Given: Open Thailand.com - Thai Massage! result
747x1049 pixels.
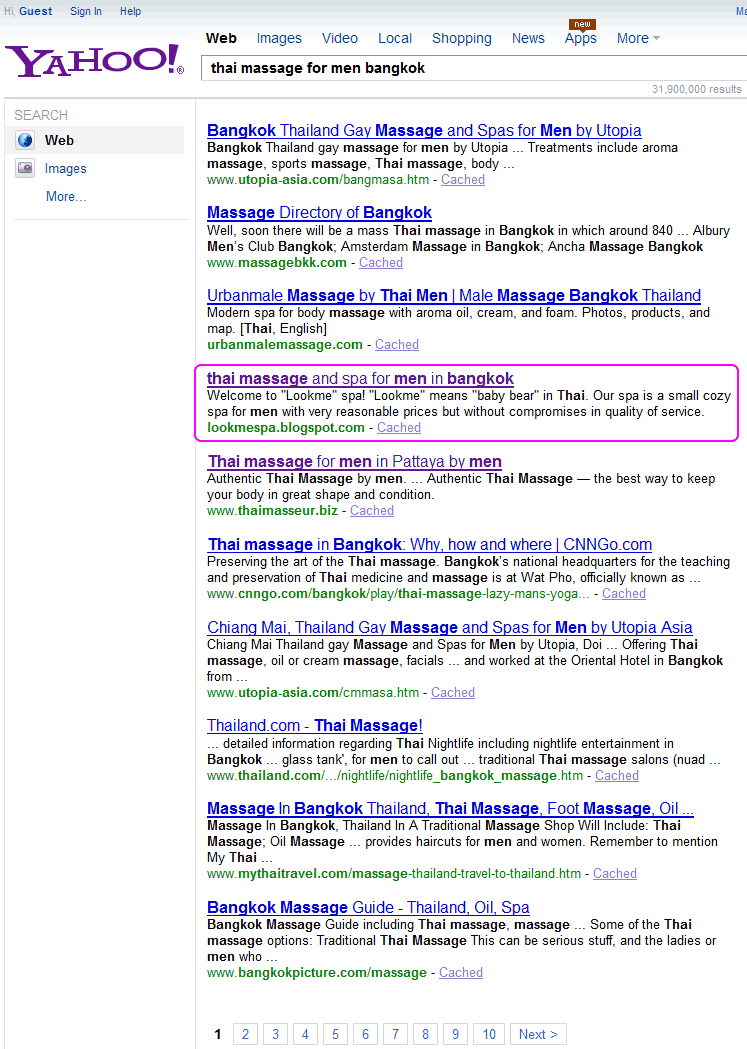Looking at the screenshot, I should (315, 725).
